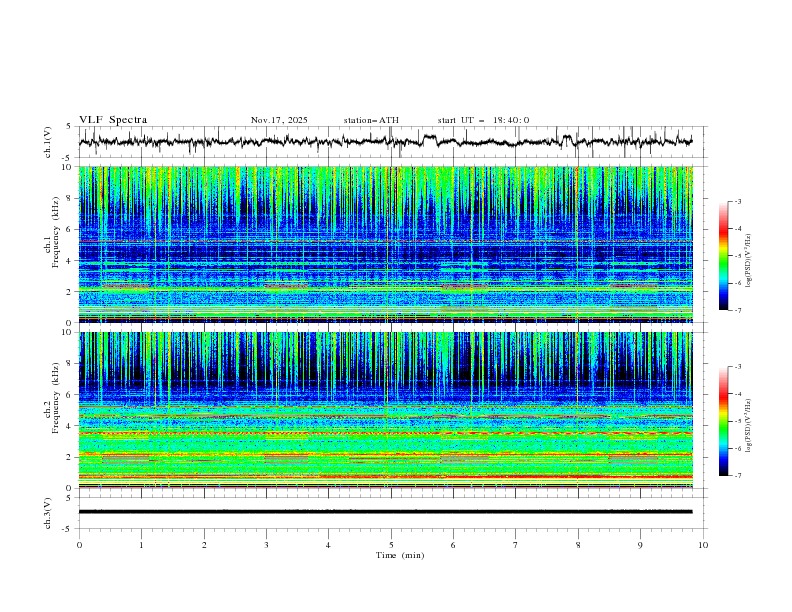792x612 pixels.
Task: Click the "-4" tick on ch.1 colorbar
Action: click(x=737, y=229)
